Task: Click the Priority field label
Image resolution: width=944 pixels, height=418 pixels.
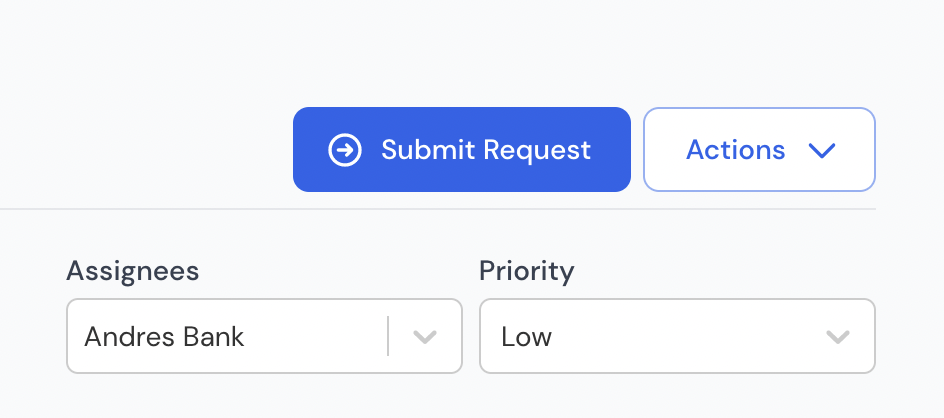Action: (527, 271)
